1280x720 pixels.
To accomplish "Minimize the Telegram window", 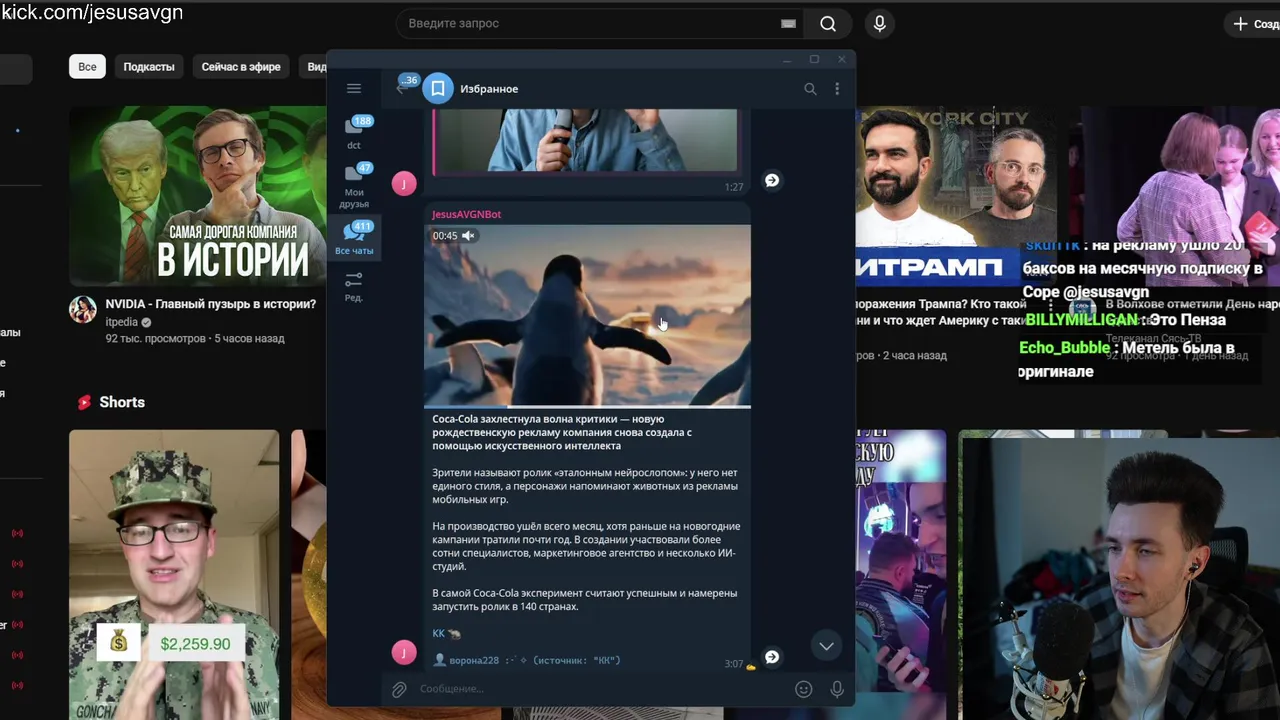I will pyautogui.click(x=787, y=60).
